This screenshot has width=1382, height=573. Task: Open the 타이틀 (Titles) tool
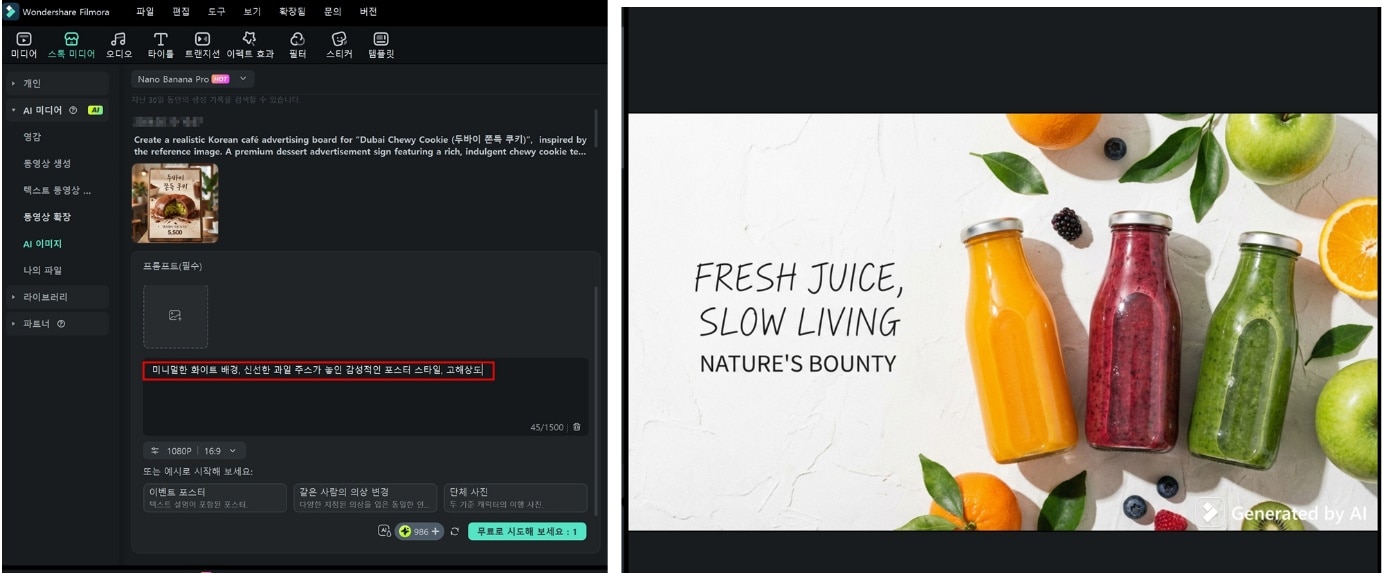click(x=160, y=44)
